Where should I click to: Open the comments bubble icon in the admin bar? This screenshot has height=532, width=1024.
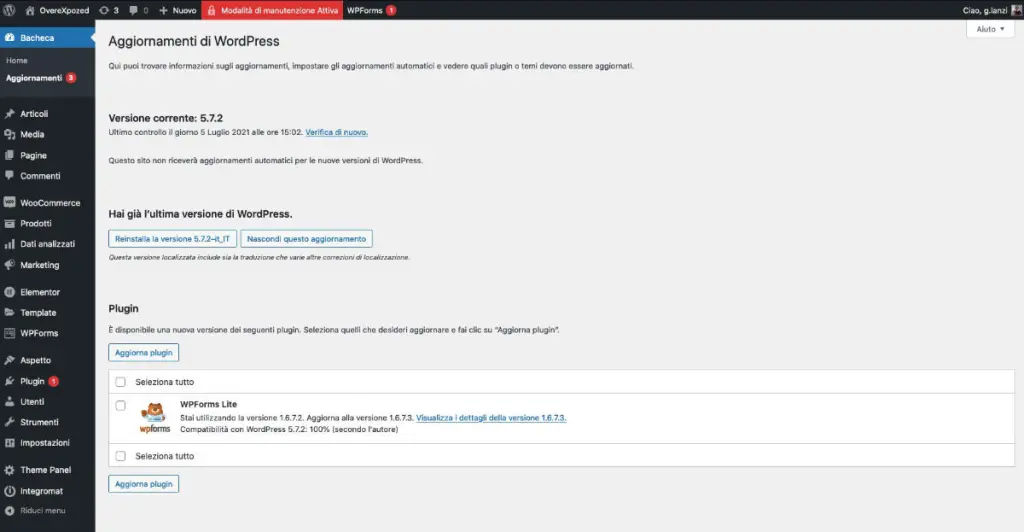tap(133, 10)
